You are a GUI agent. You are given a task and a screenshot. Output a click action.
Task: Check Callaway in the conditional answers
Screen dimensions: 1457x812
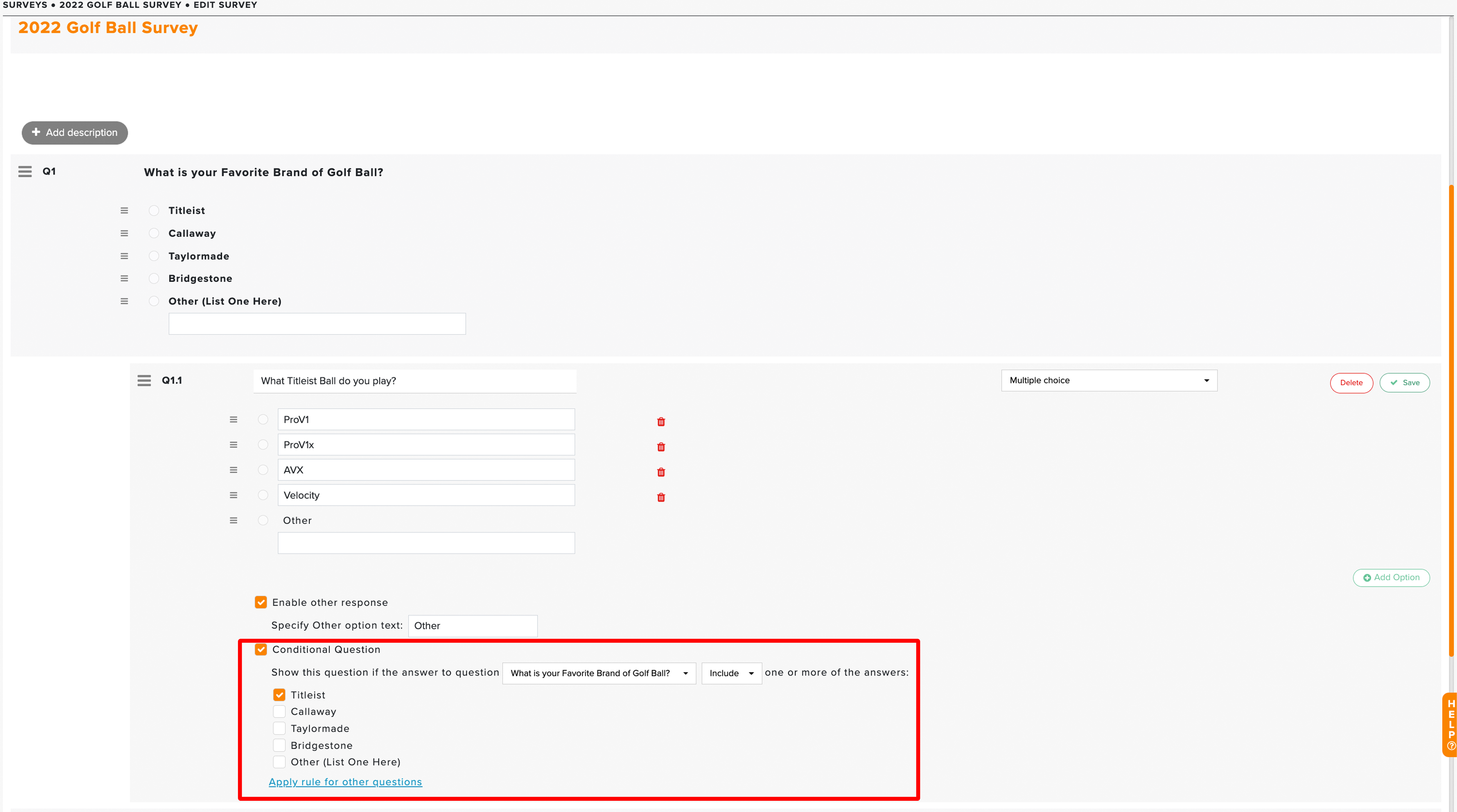(x=279, y=711)
